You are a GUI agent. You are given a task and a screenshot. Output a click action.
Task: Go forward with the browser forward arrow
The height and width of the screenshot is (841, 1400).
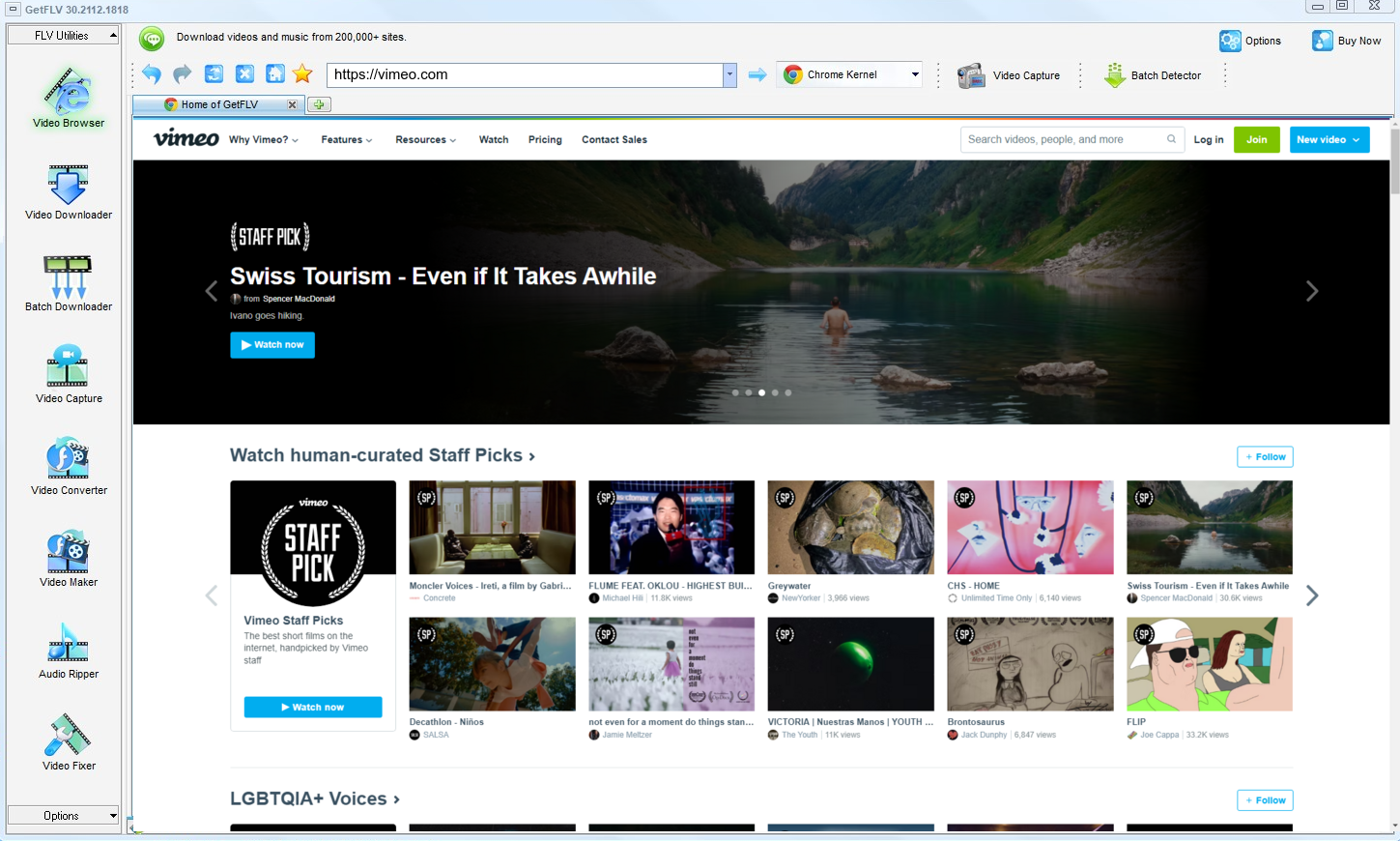[x=183, y=74]
